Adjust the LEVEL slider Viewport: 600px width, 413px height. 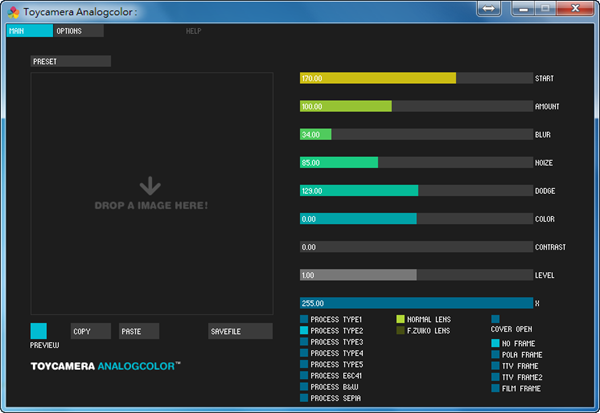pos(416,275)
